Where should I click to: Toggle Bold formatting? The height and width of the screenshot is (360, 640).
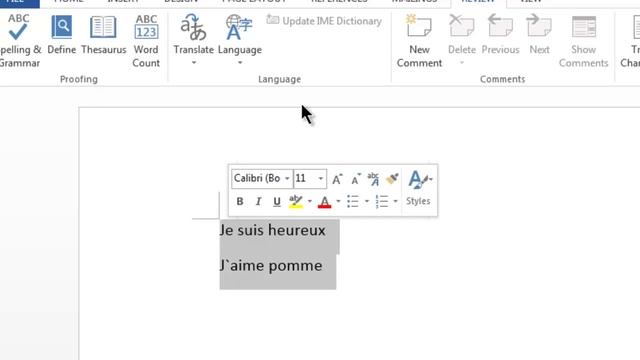240,201
